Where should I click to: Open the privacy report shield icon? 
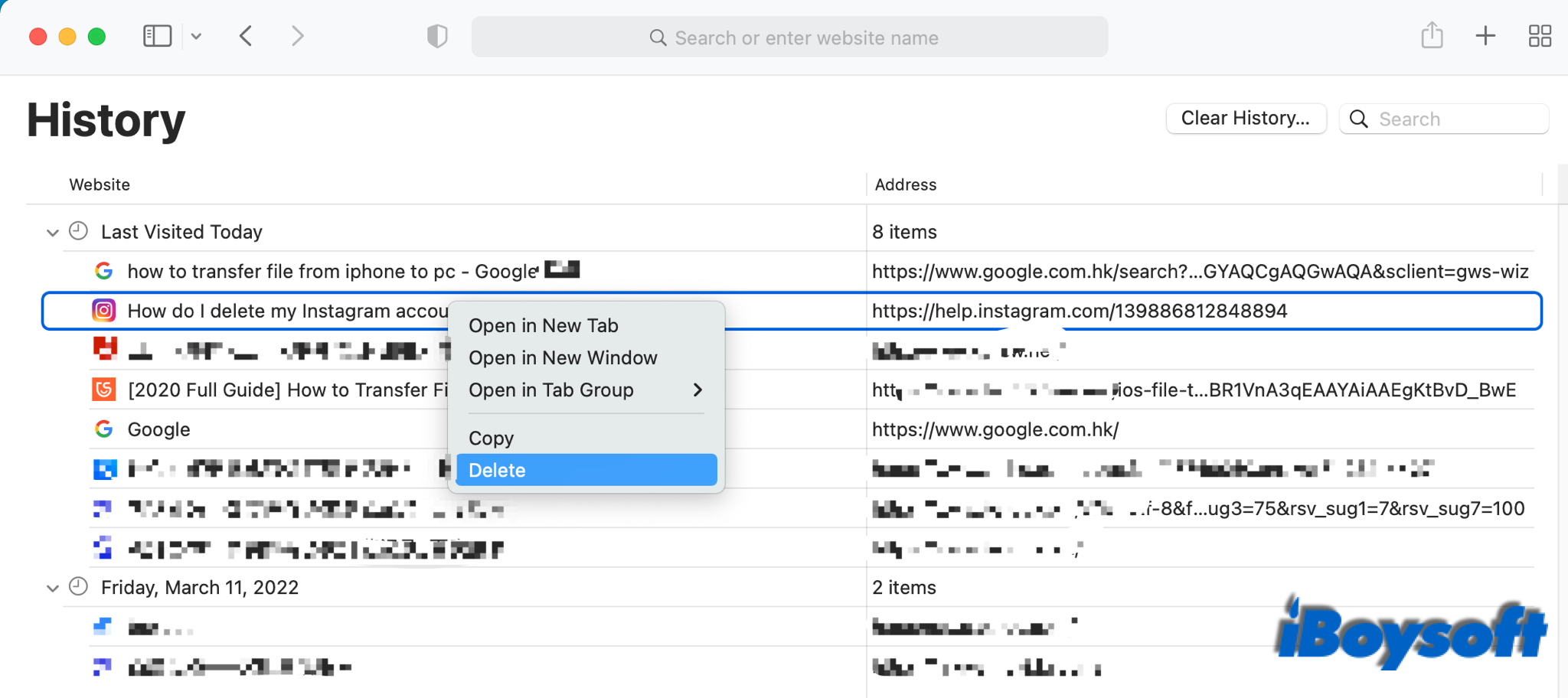tap(437, 36)
